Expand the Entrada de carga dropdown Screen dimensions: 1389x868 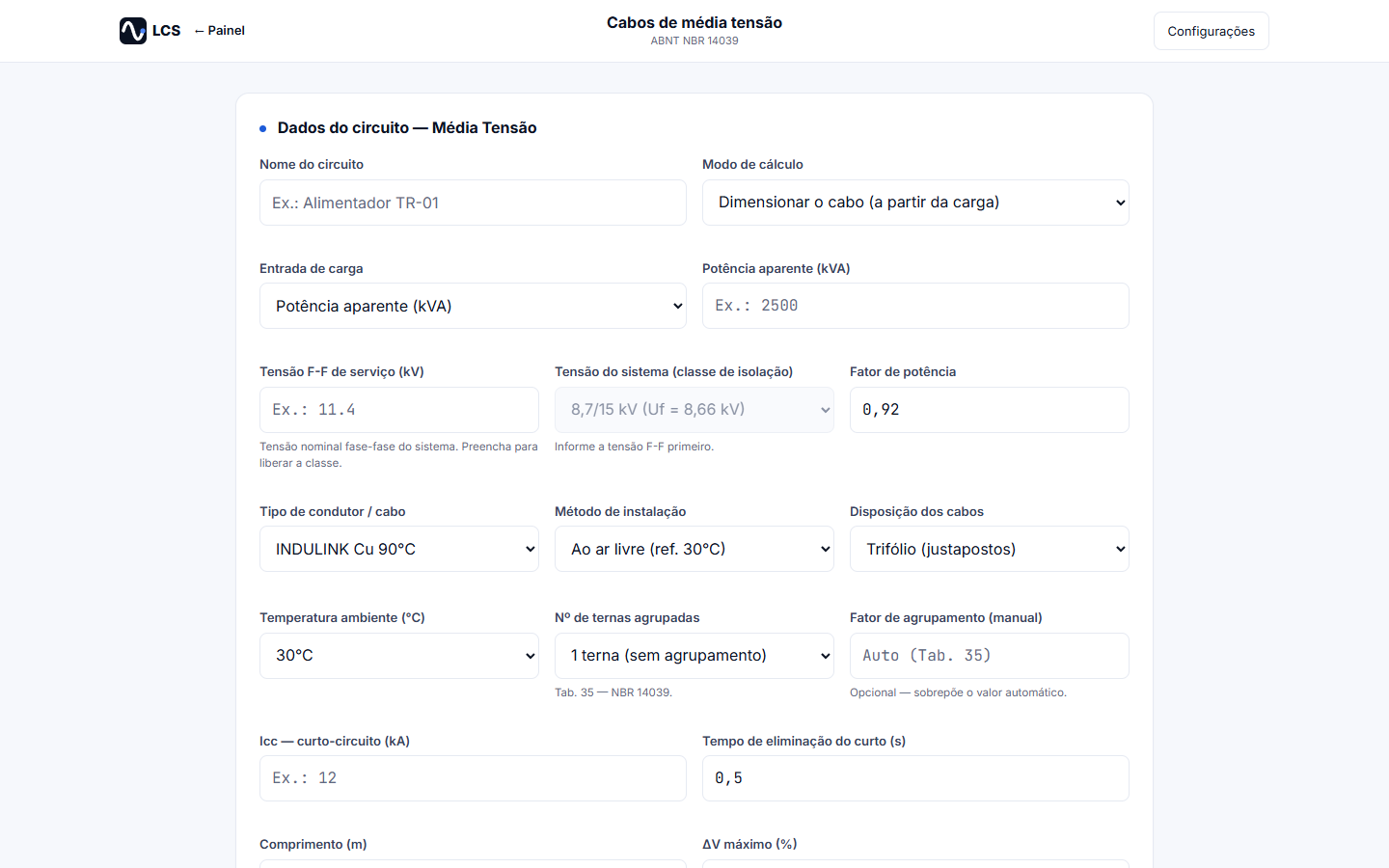coord(473,306)
